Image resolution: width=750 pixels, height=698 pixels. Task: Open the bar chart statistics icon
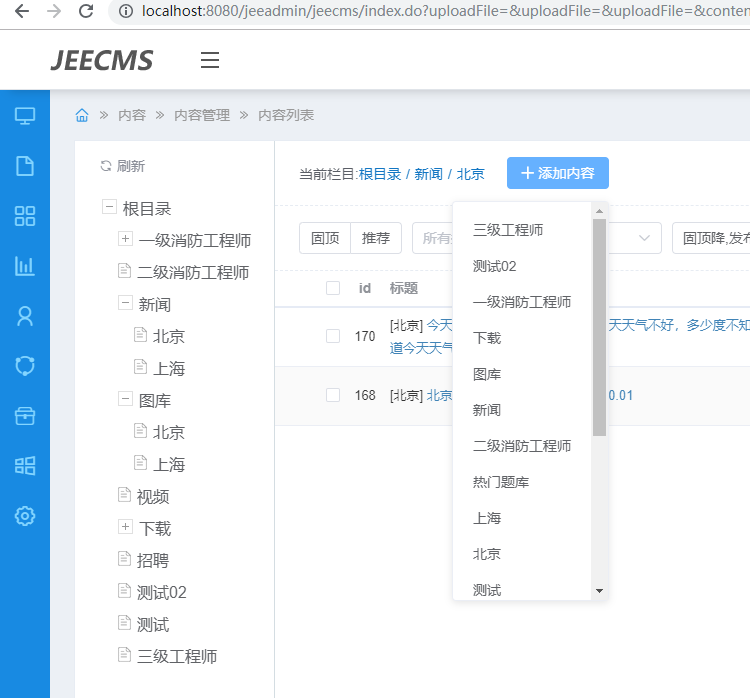pyautogui.click(x=25, y=266)
